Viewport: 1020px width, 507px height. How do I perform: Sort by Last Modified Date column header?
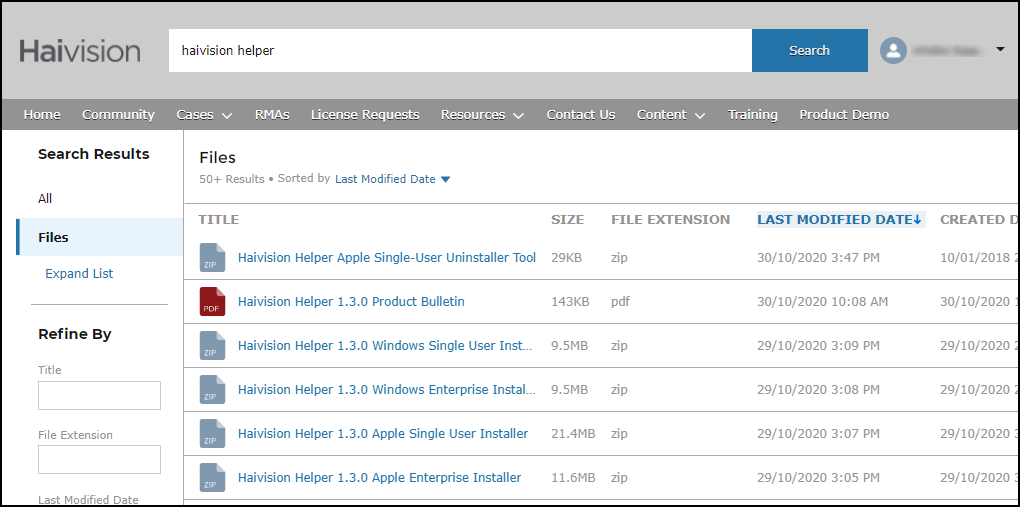[839, 220]
